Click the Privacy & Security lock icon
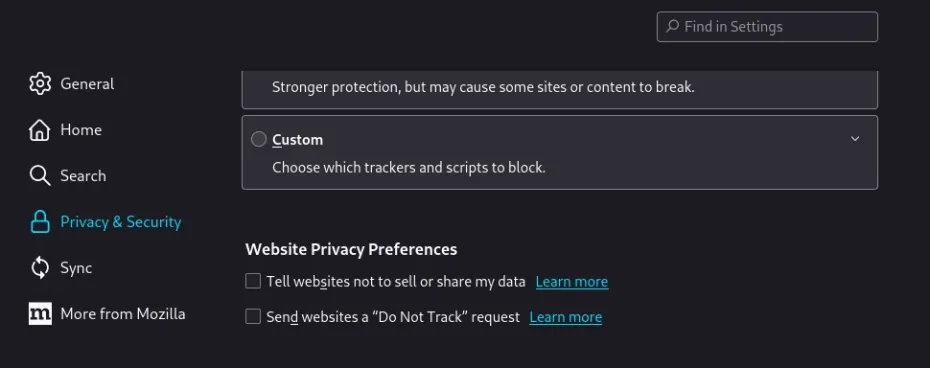Screen dimensions: 930x368 click(x=40, y=222)
